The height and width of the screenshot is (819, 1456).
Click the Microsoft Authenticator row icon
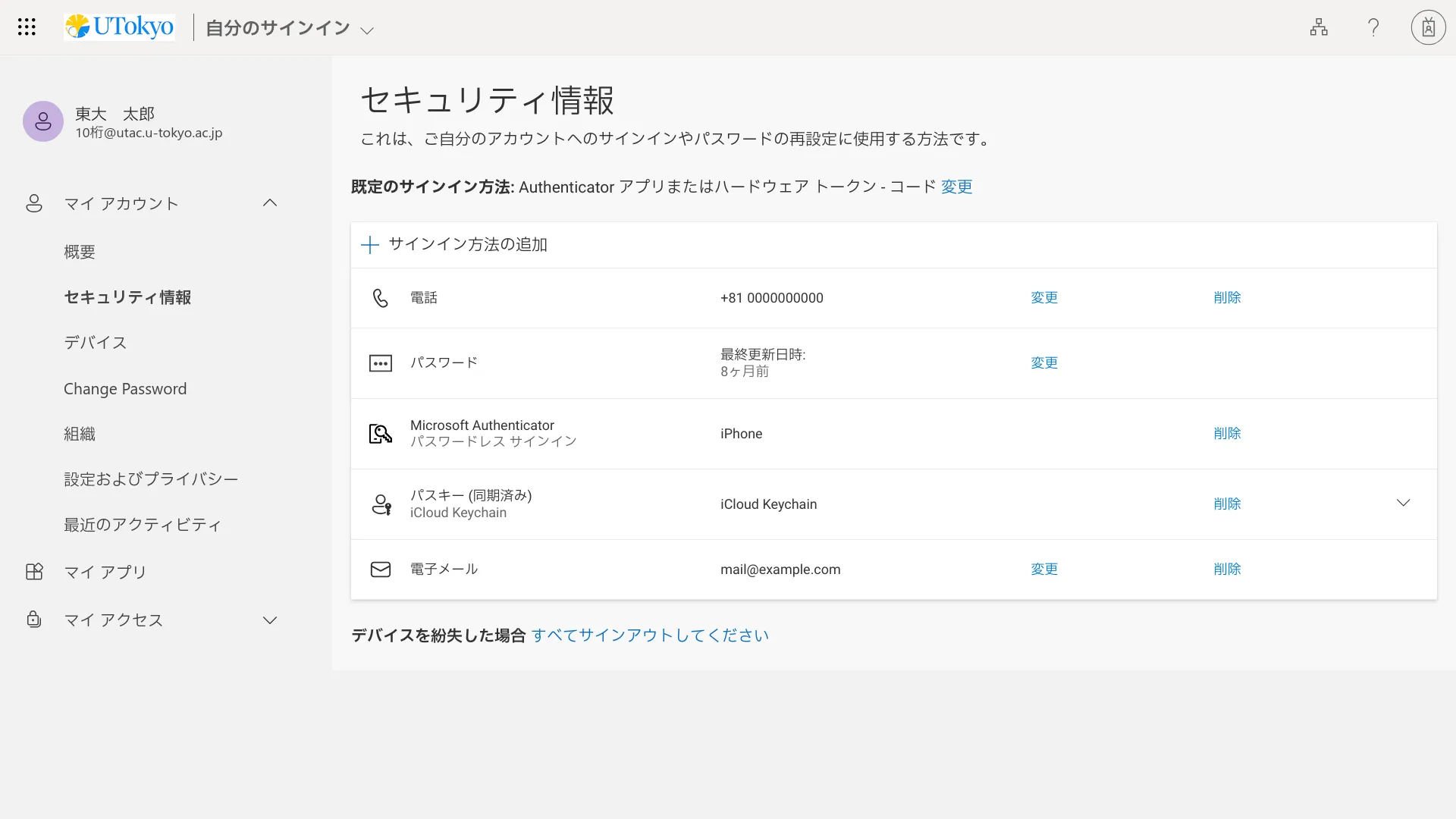[x=380, y=434]
